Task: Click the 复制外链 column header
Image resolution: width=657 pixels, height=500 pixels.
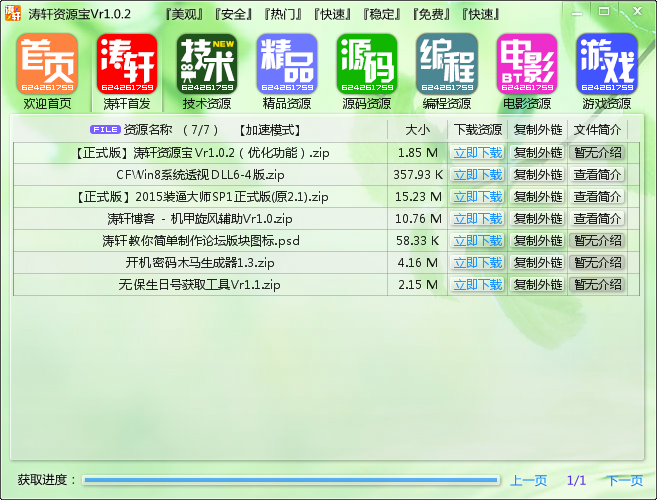Action: pyautogui.click(x=538, y=130)
